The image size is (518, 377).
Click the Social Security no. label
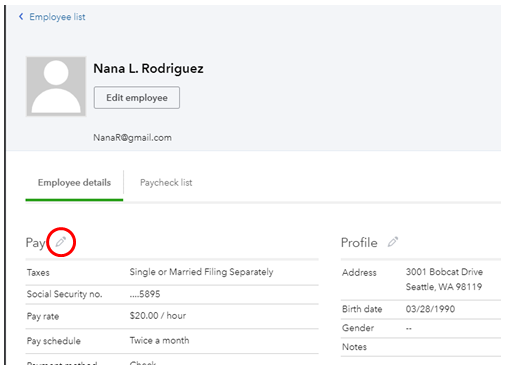[x=64, y=294]
